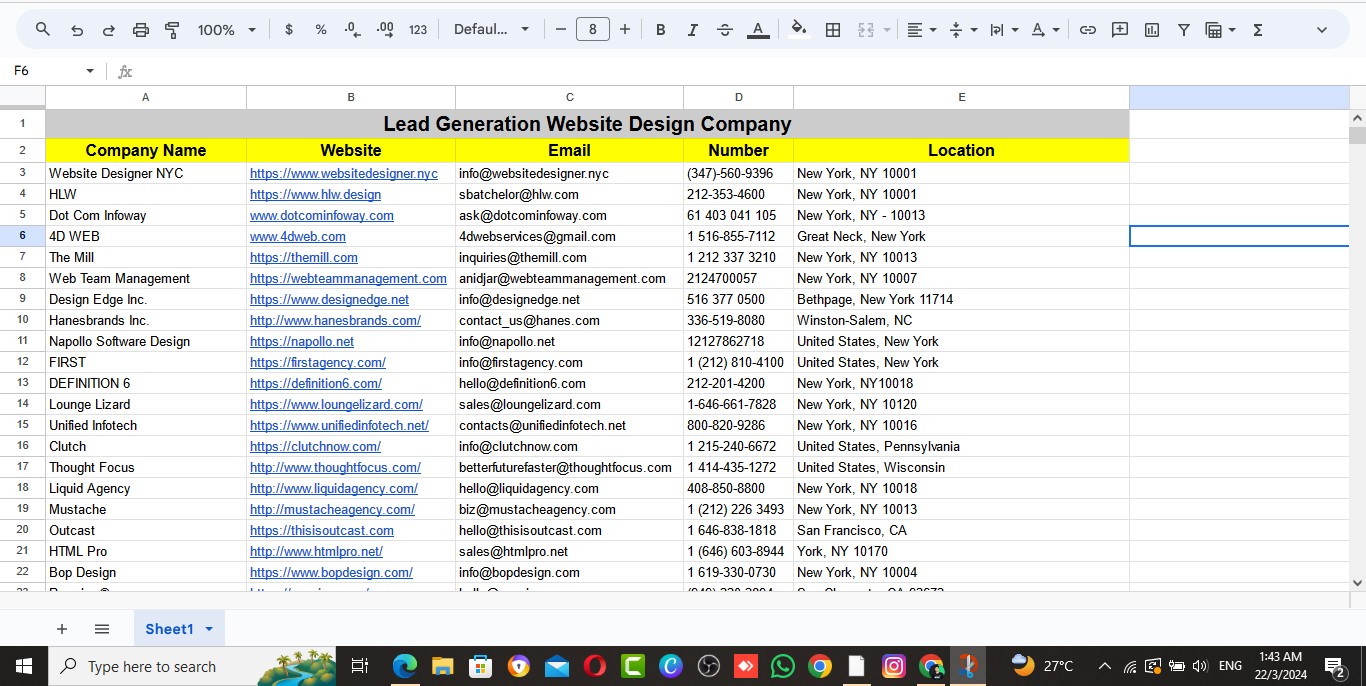Image resolution: width=1366 pixels, height=686 pixels.
Task: Select the paint format tool
Action: (x=172, y=29)
